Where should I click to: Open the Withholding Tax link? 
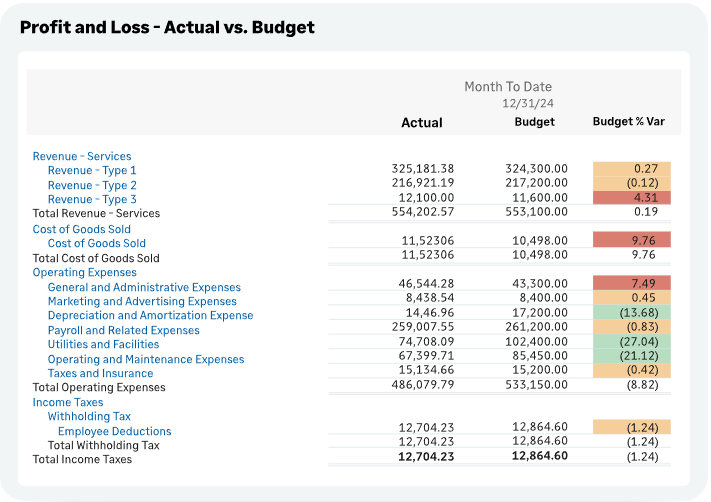pos(89,416)
